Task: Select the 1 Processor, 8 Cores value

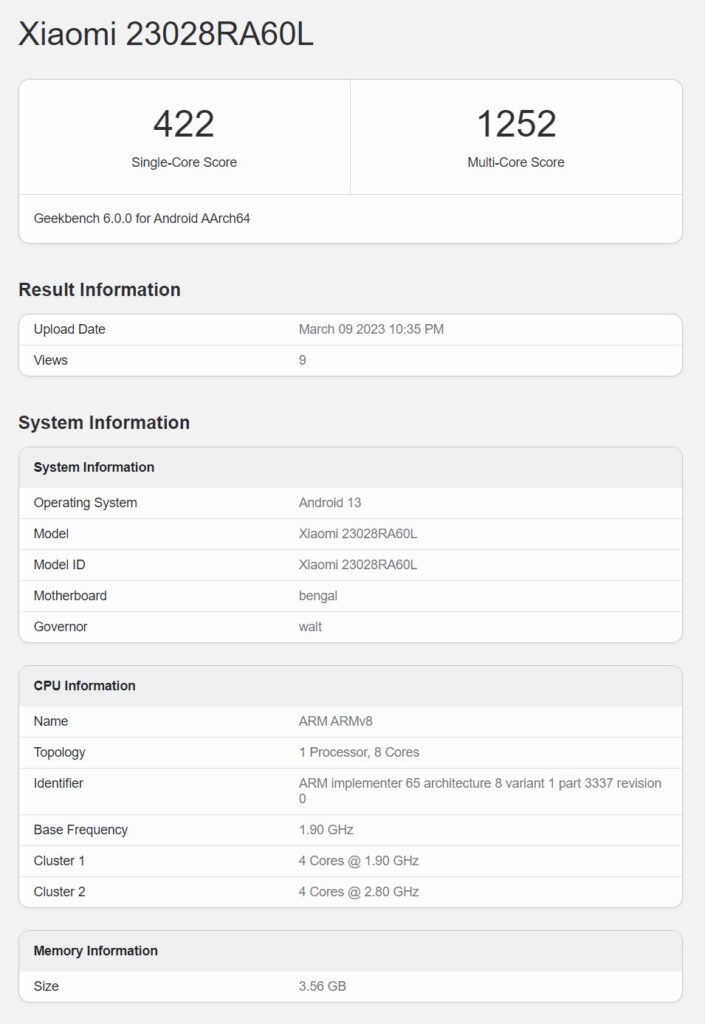Action: pyautogui.click(x=359, y=752)
